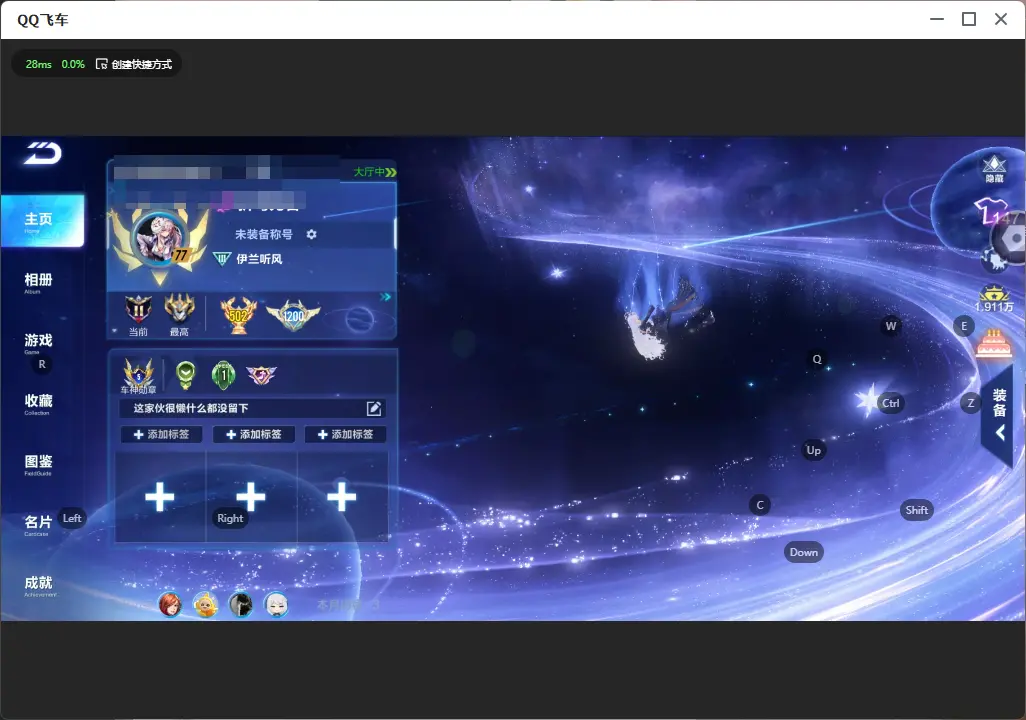This screenshot has height=720, width=1026.
Task: Select the 名片 card tab
Action: point(38,524)
